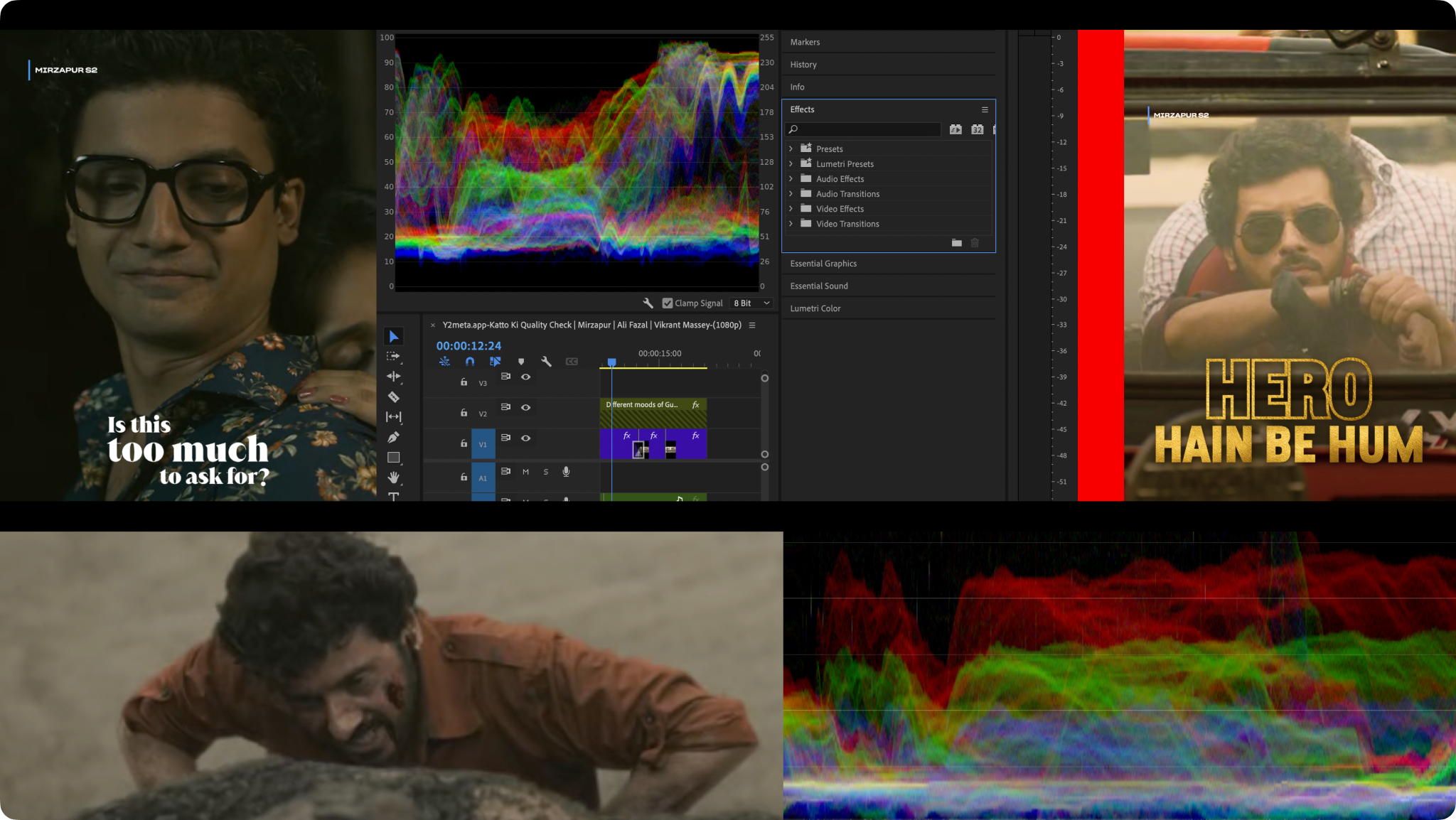This screenshot has width=1456, height=820.
Task: Open the Essential Graphics panel
Action: coord(823,264)
